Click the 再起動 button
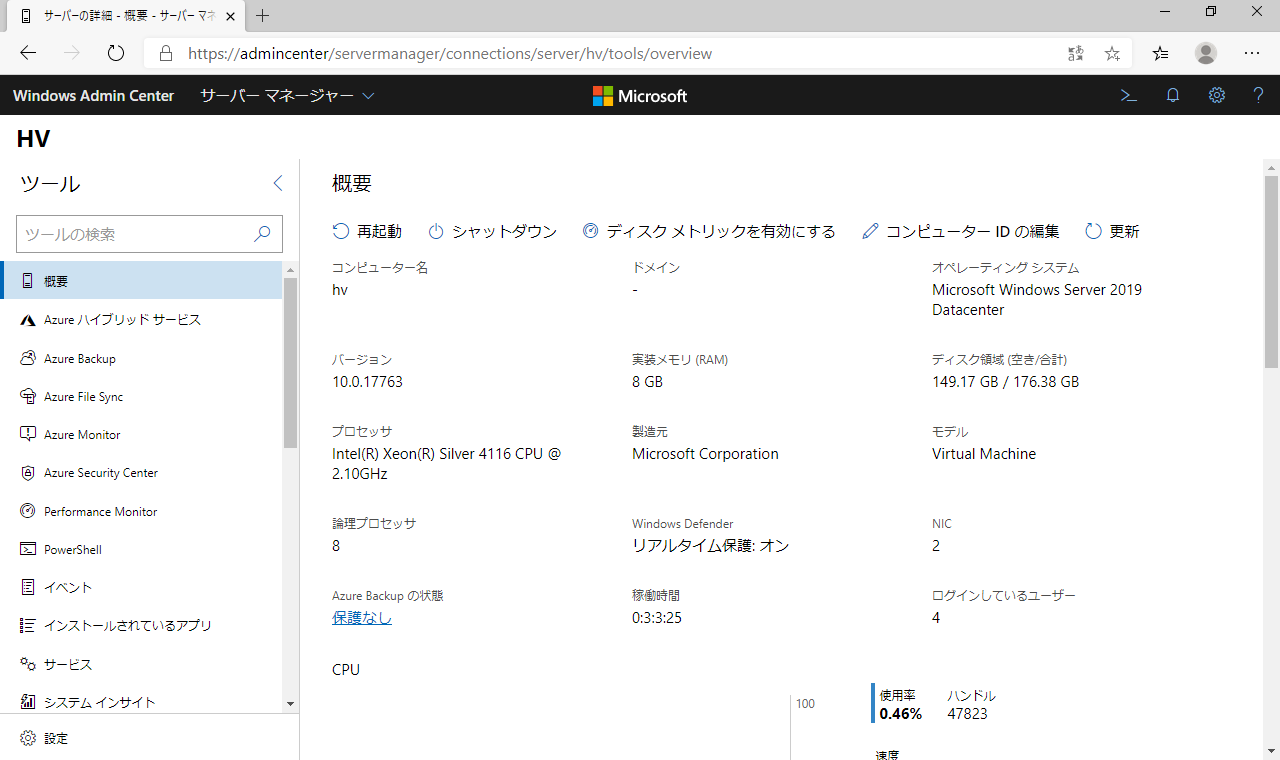 coord(367,231)
